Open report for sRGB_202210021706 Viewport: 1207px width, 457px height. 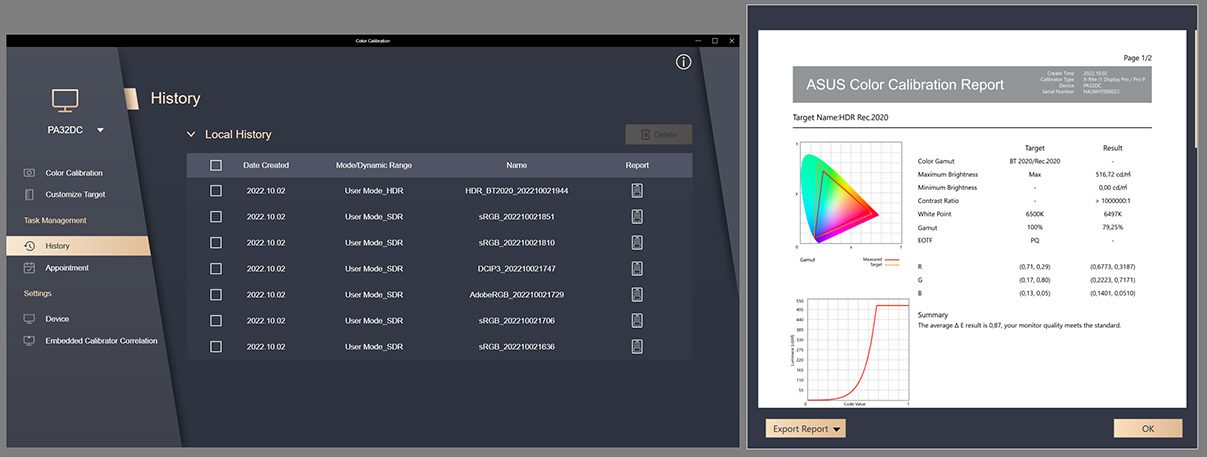click(637, 320)
